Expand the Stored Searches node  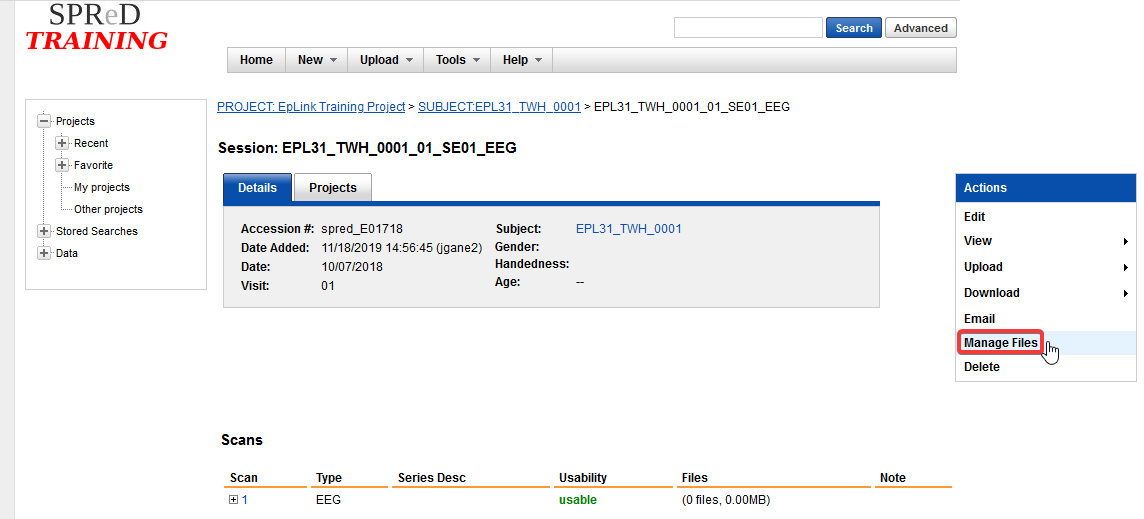(x=43, y=231)
